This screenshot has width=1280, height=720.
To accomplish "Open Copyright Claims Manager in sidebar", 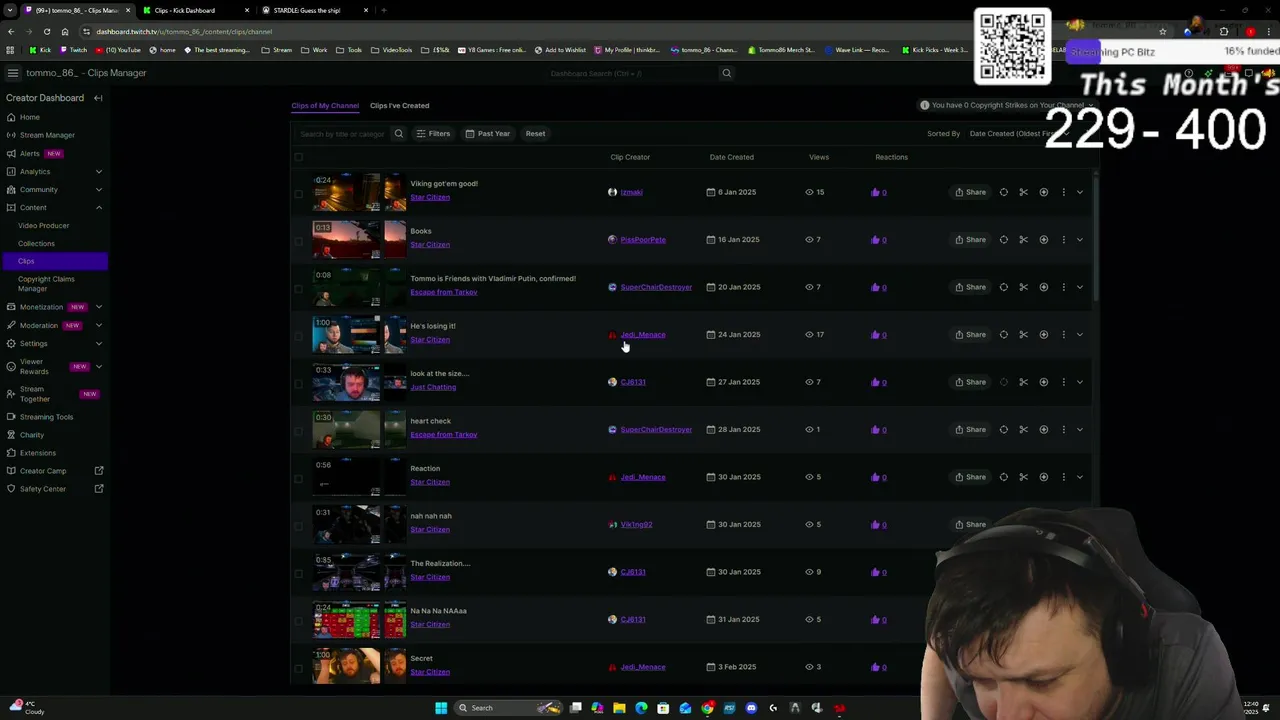I will pos(46,284).
